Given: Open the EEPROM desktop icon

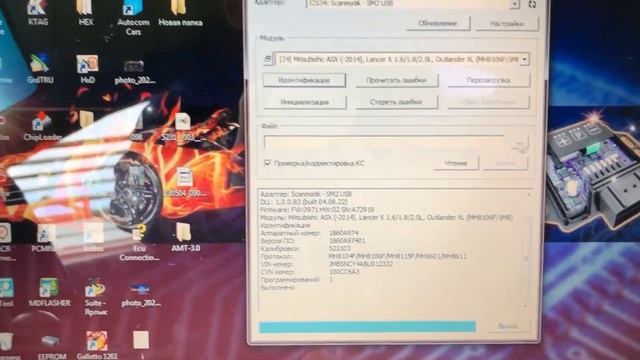Looking at the screenshot, I should coord(51,348).
